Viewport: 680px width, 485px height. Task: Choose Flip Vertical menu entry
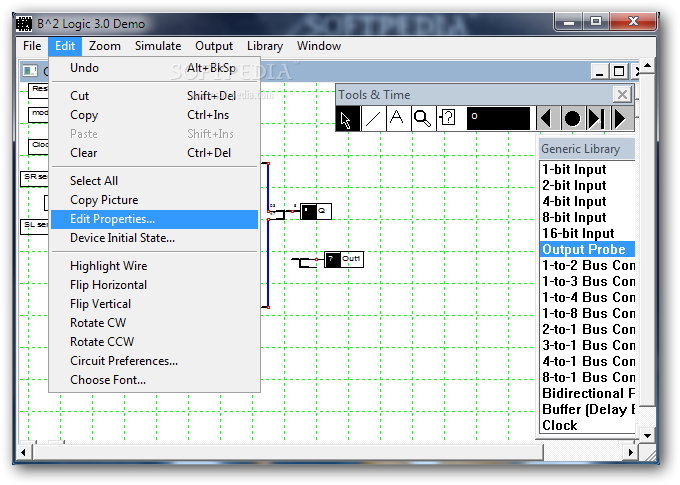point(154,304)
